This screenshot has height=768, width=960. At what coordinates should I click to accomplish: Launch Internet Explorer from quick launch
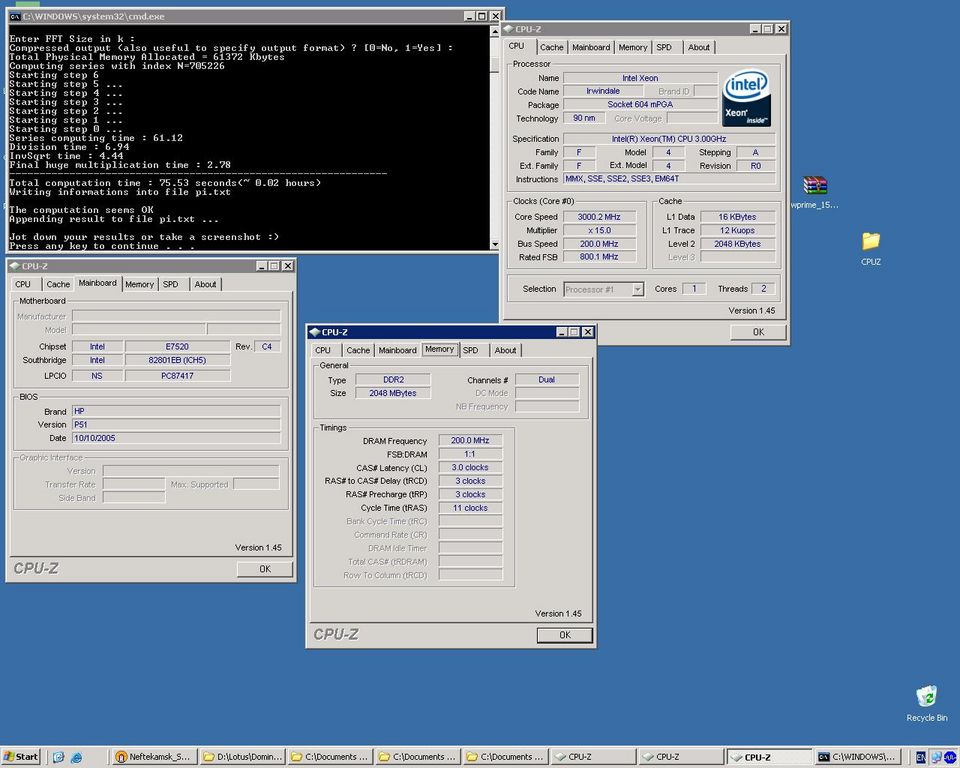pyautogui.click(x=77, y=757)
